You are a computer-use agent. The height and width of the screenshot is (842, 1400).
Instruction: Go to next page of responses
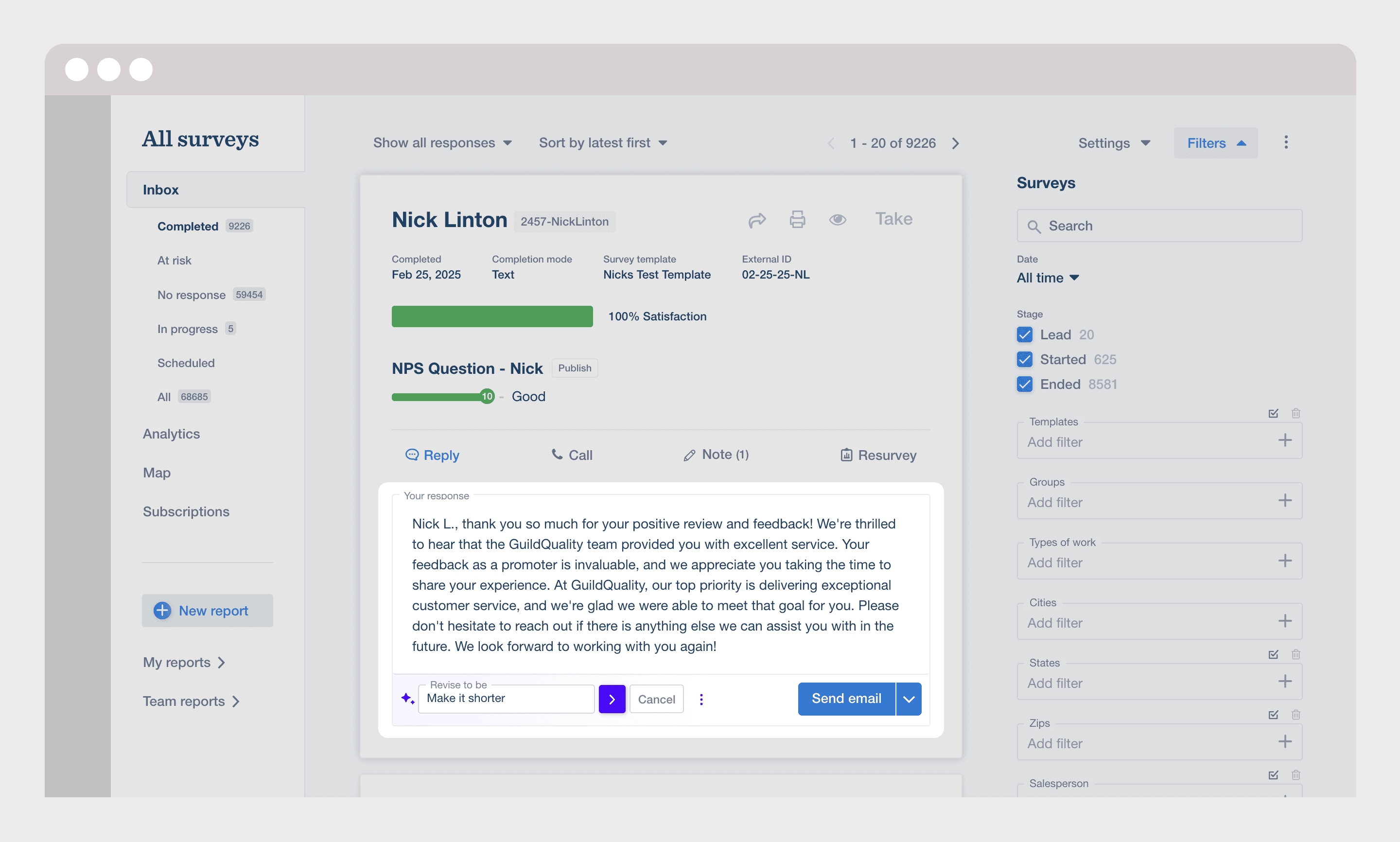click(x=956, y=143)
